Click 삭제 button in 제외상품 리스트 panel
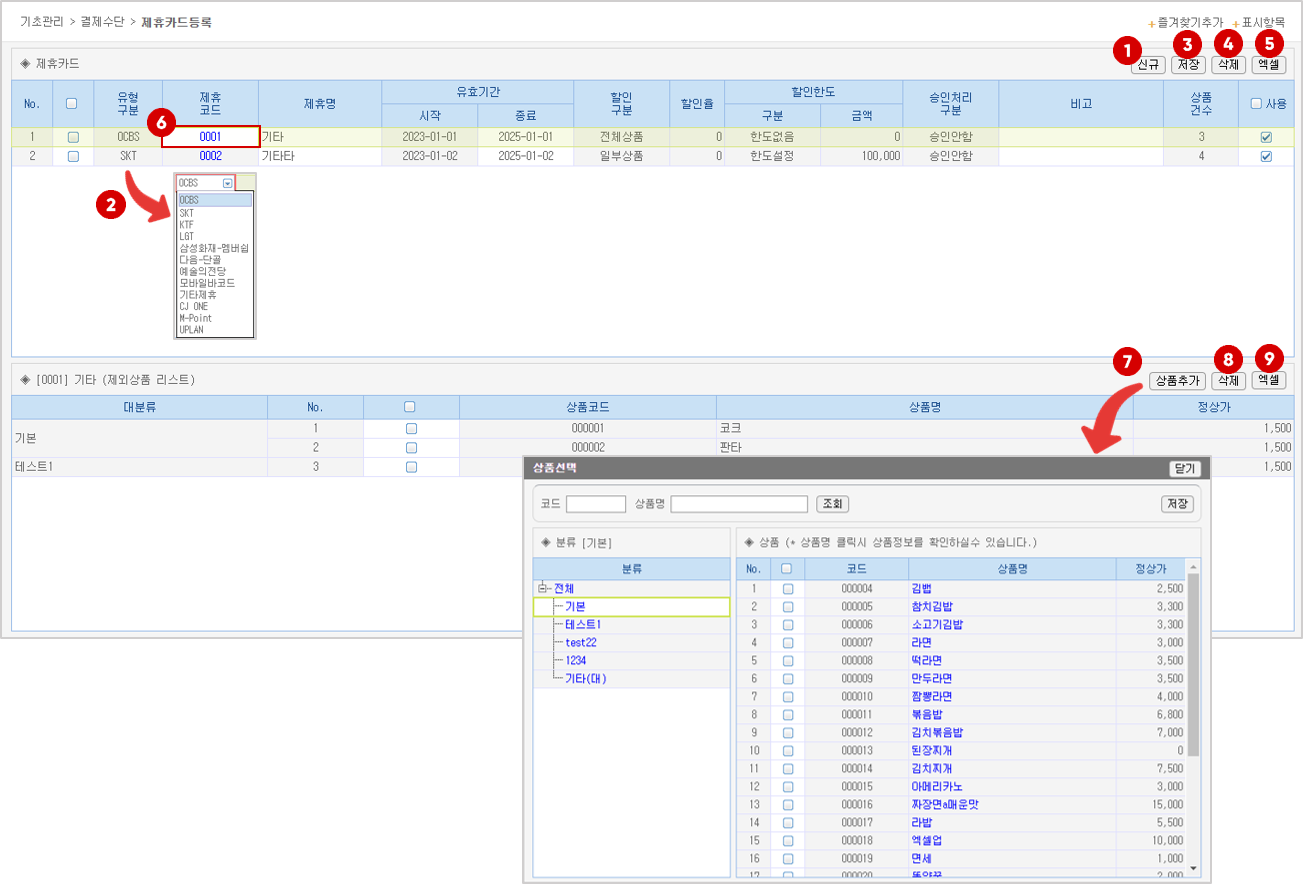The height and width of the screenshot is (884, 1303). (1228, 380)
